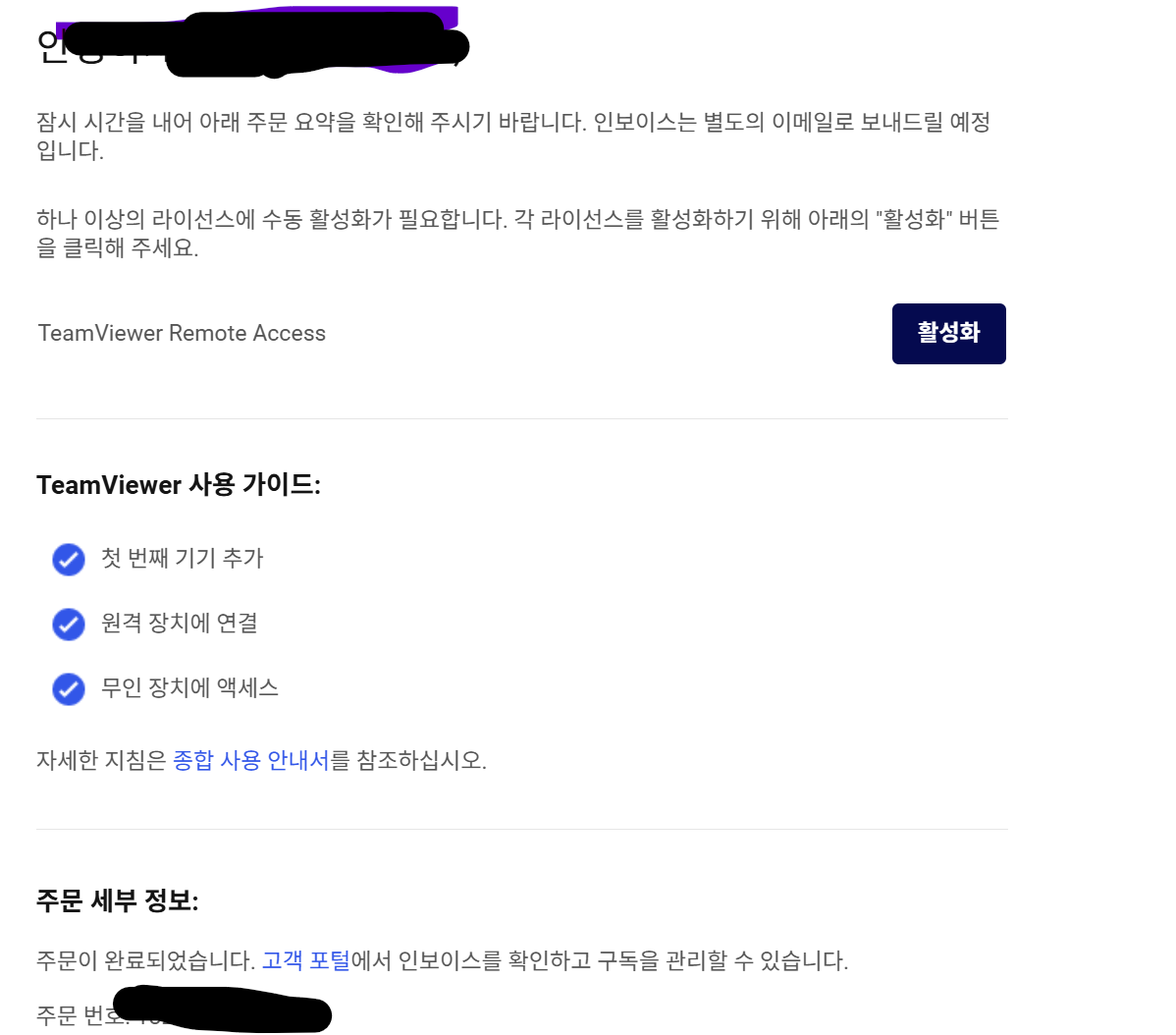The height and width of the screenshot is (1035, 1176).
Task: Click the 잠시 시간을 내어 intro paragraph
Action: tap(513, 136)
